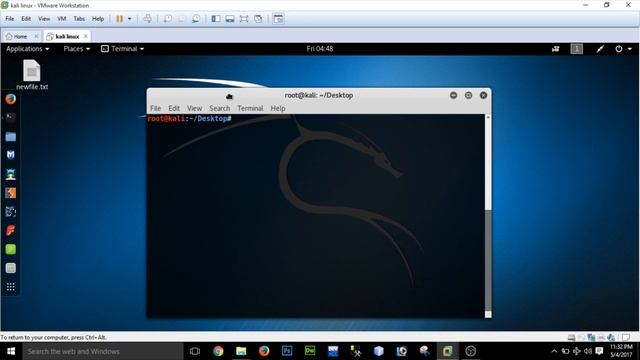Toggle the thumbnail bar in VMware toolbar
The width and height of the screenshot is (640, 360).
[x=230, y=19]
